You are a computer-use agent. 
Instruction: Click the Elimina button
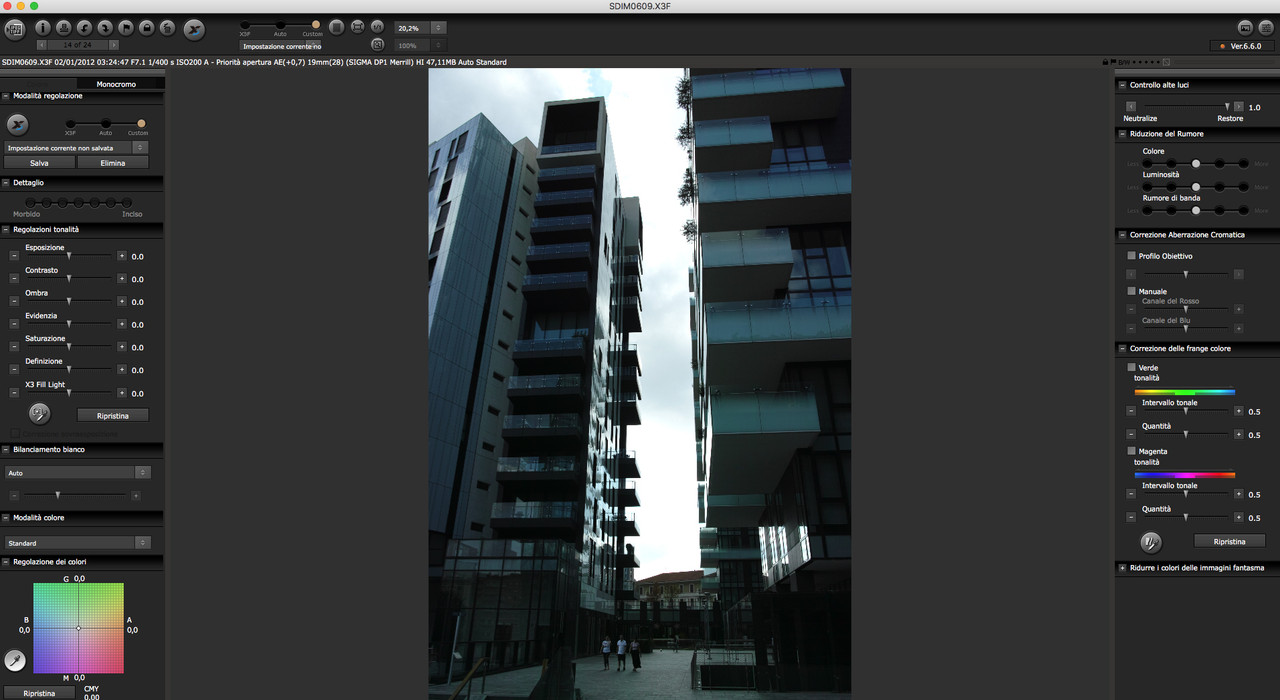[x=113, y=162]
